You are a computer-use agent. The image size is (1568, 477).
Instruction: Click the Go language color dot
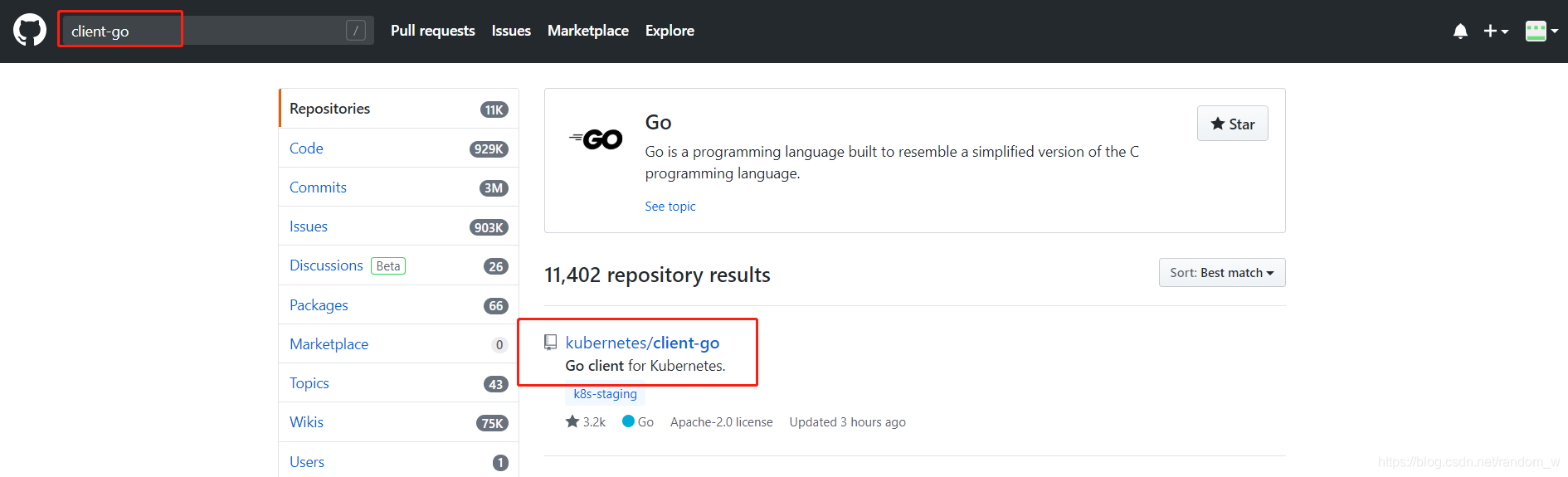628,421
